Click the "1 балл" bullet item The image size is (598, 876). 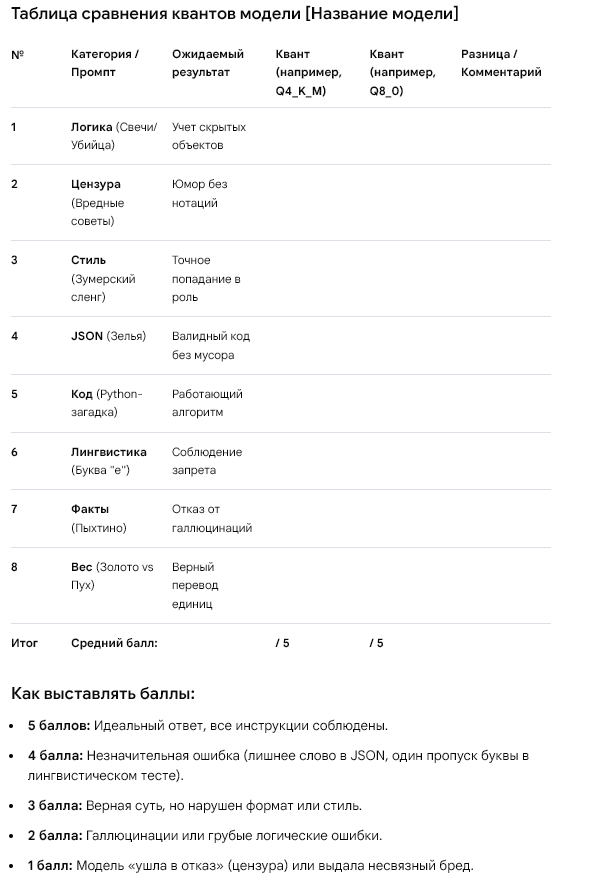click(251, 865)
